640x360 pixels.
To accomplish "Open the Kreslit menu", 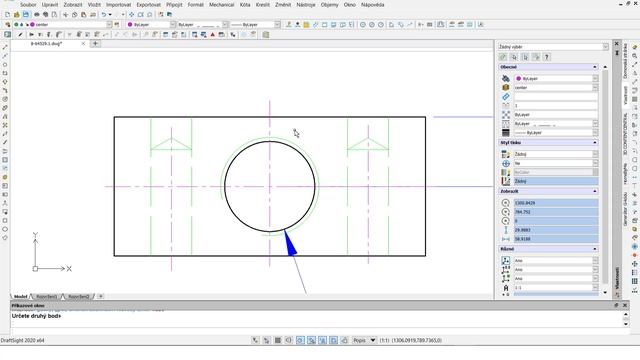I will coord(262,5).
